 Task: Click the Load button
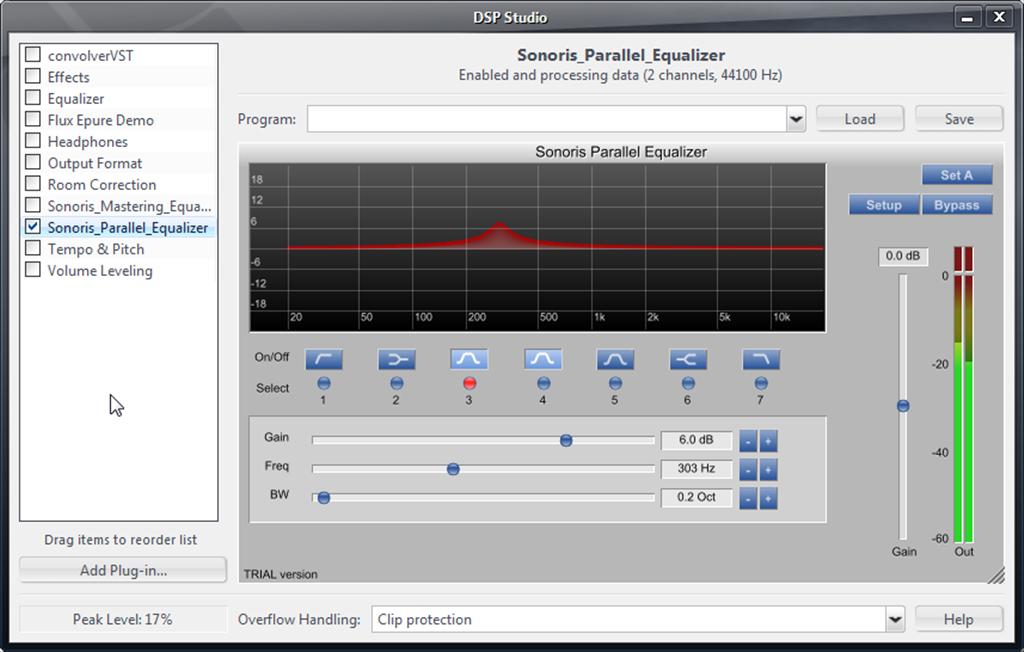click(859, 119)
